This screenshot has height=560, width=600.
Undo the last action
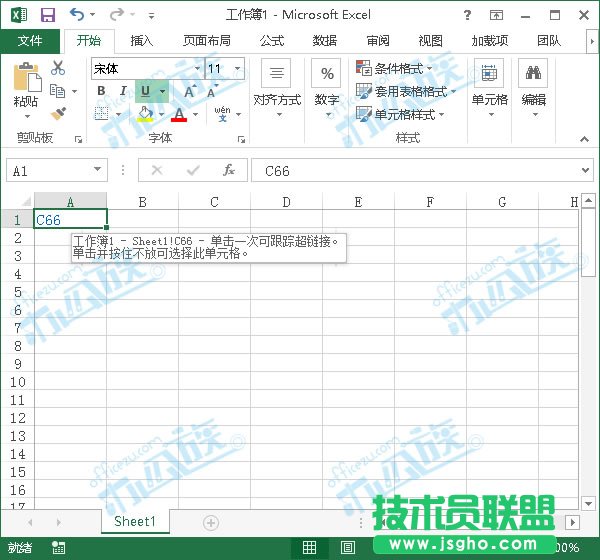tap(77, 15)
